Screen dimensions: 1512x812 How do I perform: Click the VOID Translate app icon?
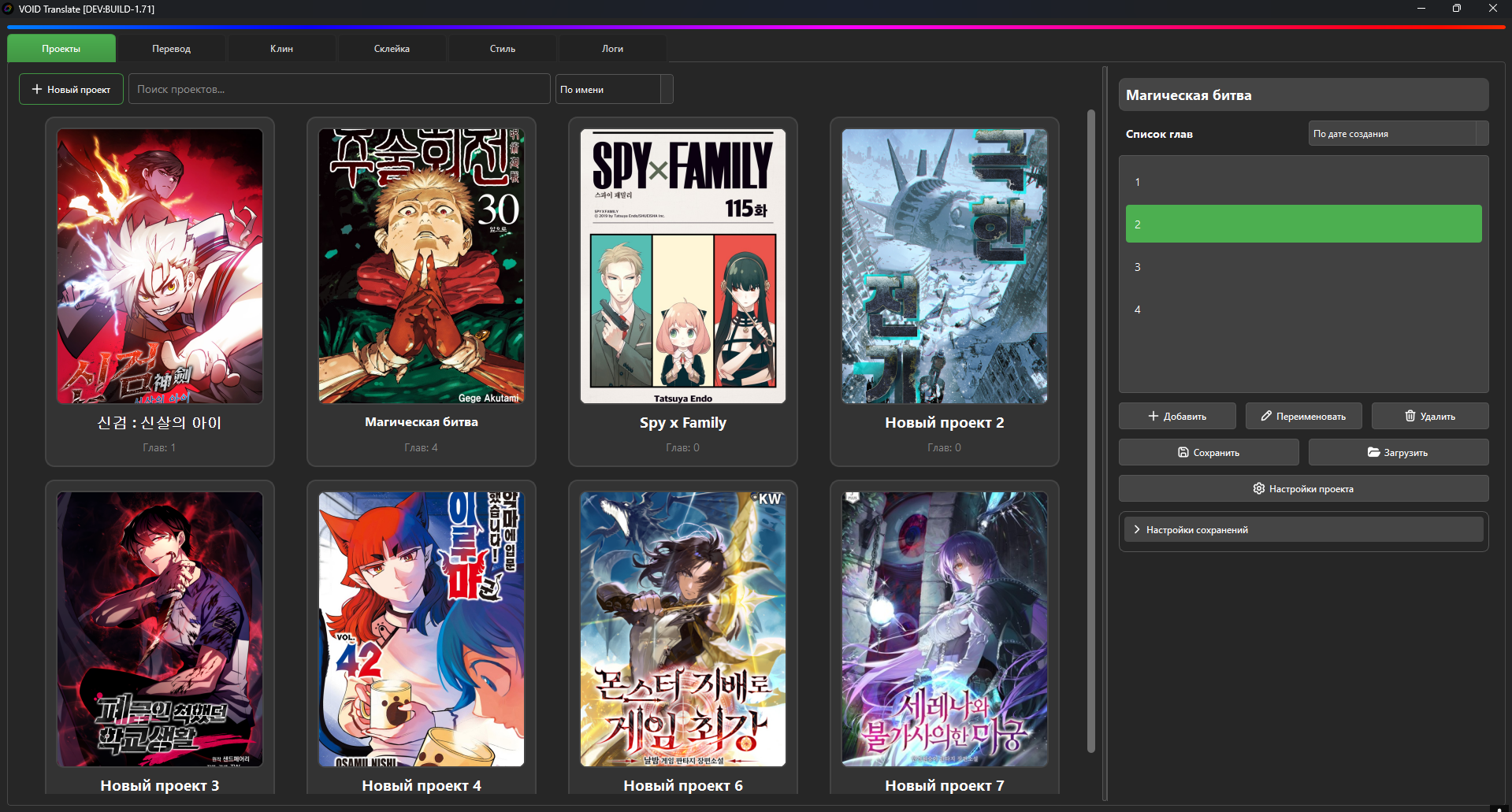[8, 9]
